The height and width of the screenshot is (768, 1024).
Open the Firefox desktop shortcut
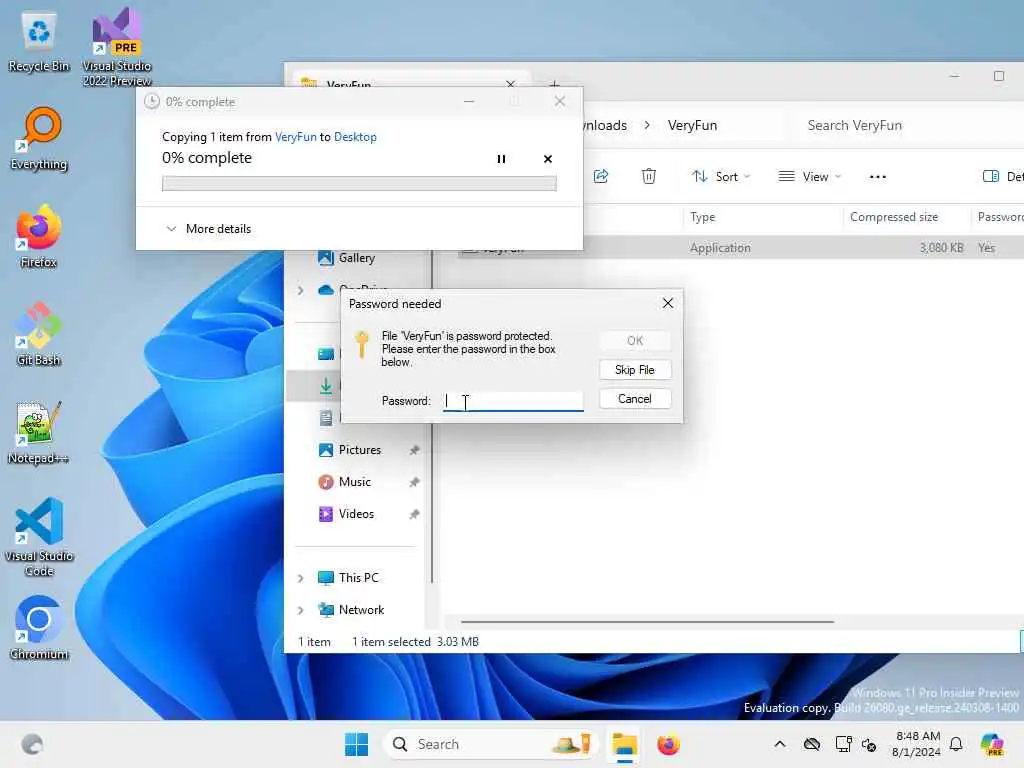tap(39, 236)
